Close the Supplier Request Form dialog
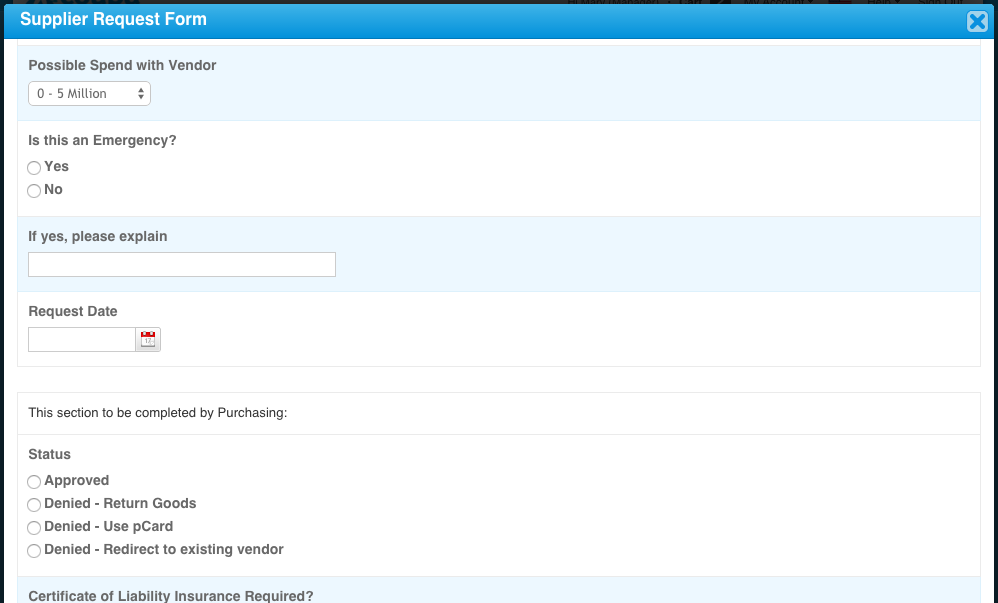This screenshot has height=603, width=998. 977,22
